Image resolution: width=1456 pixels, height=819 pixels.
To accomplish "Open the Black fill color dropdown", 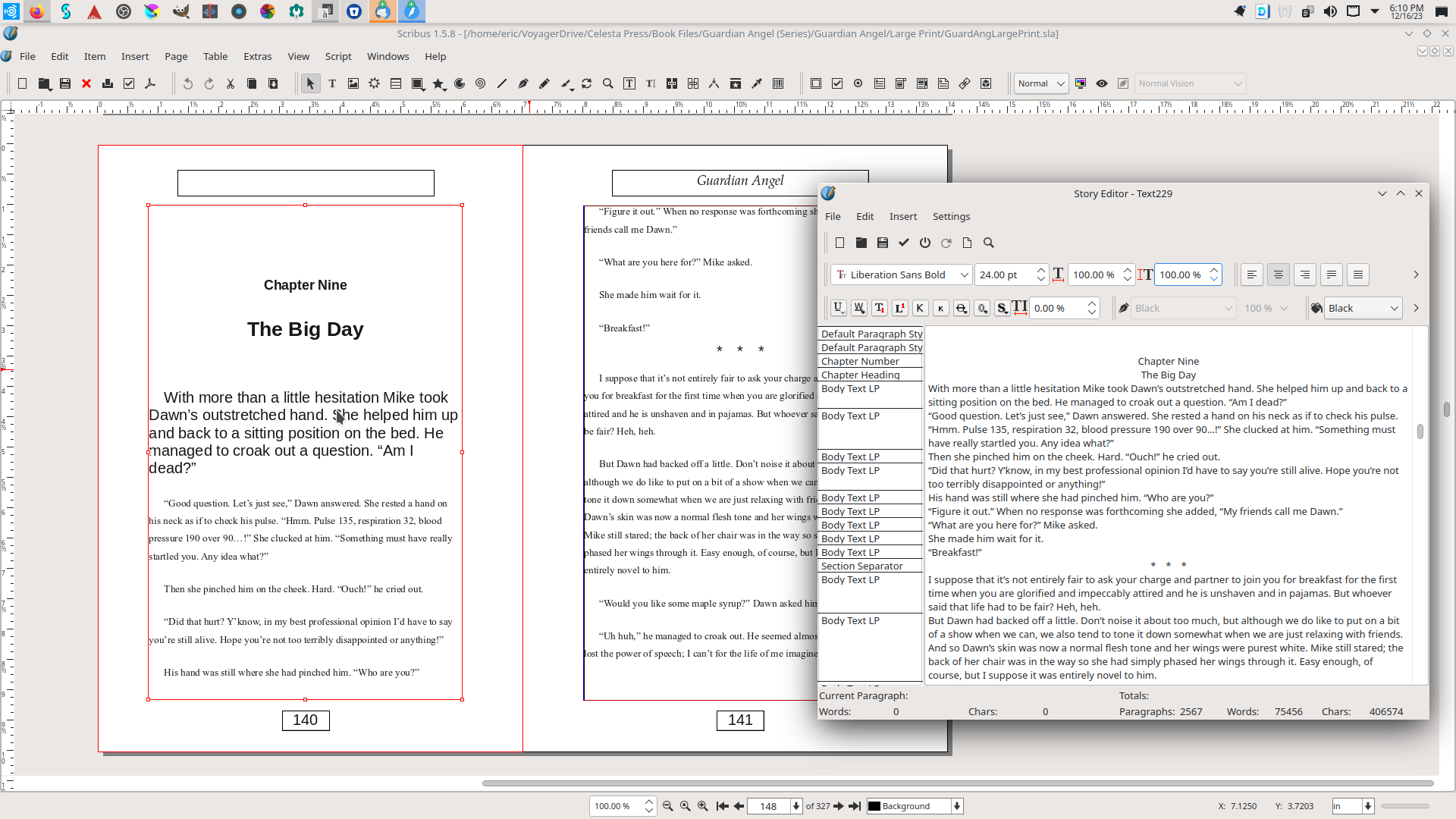I will coord(1363,308).
